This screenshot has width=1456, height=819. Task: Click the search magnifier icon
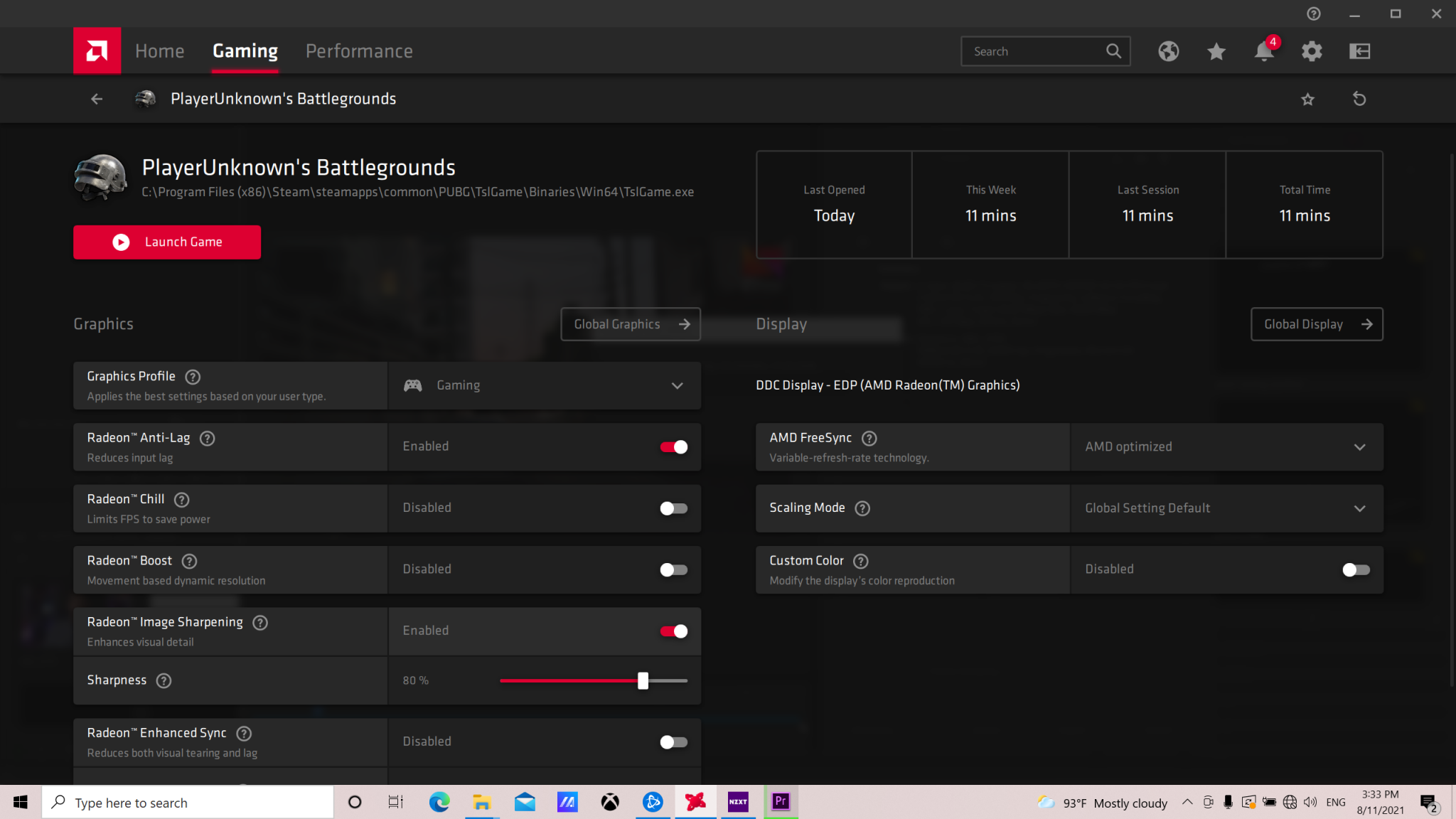(1113, 51)
